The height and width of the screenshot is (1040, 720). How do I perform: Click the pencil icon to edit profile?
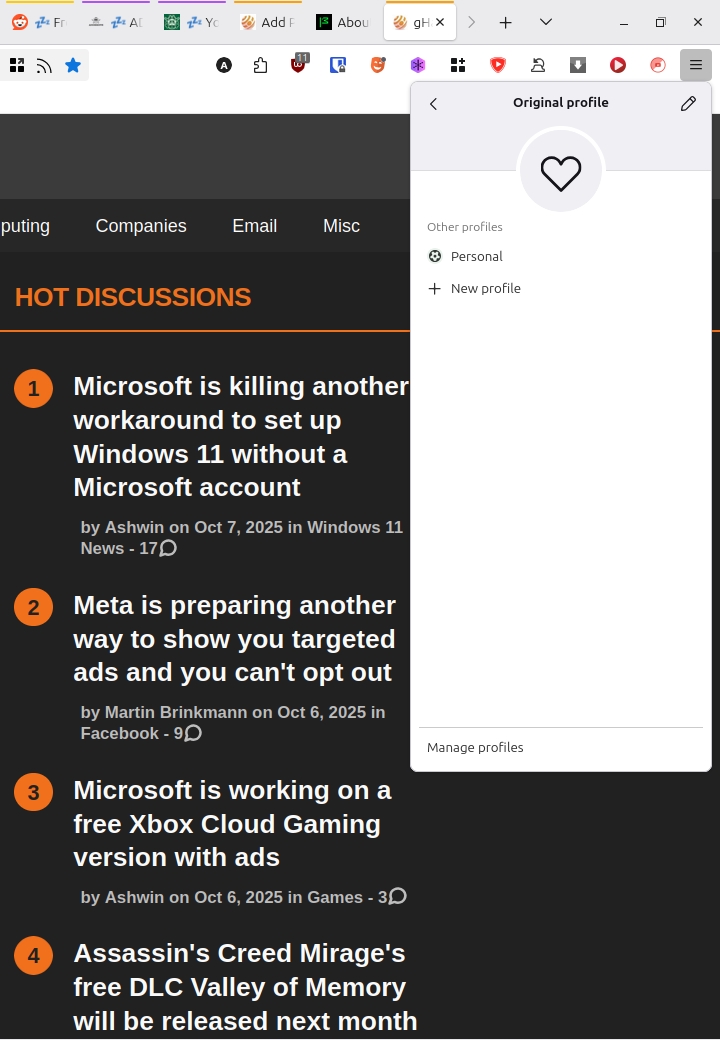click(688, 103)
